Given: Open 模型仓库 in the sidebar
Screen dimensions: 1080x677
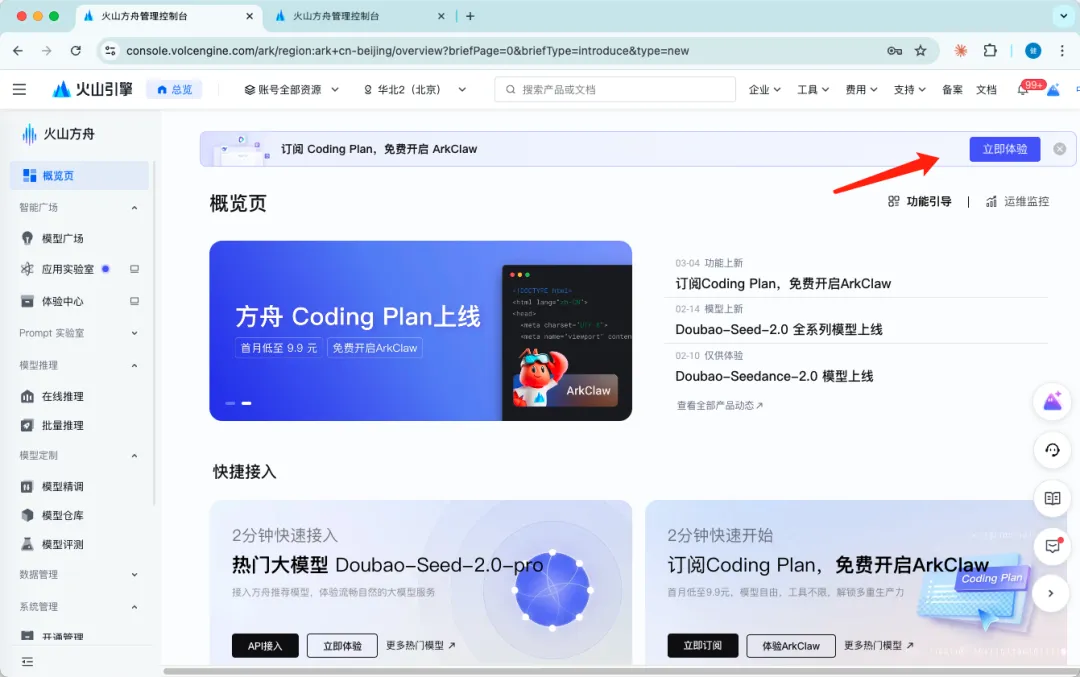Looking at the screenshot, I should click(x=62, y=515).
